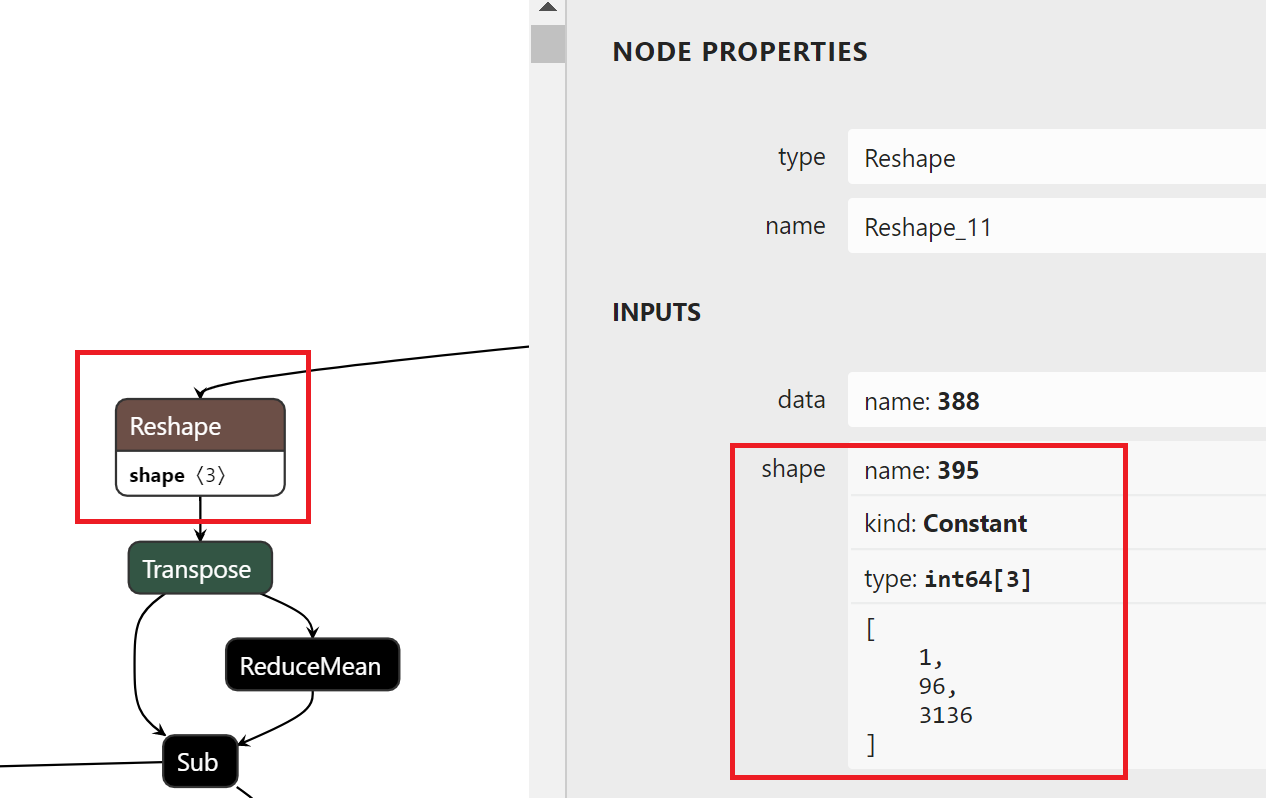Click the type field showing Reshape
Image resolution: width=1266 pixels, height=798 pixels.
1057,157
